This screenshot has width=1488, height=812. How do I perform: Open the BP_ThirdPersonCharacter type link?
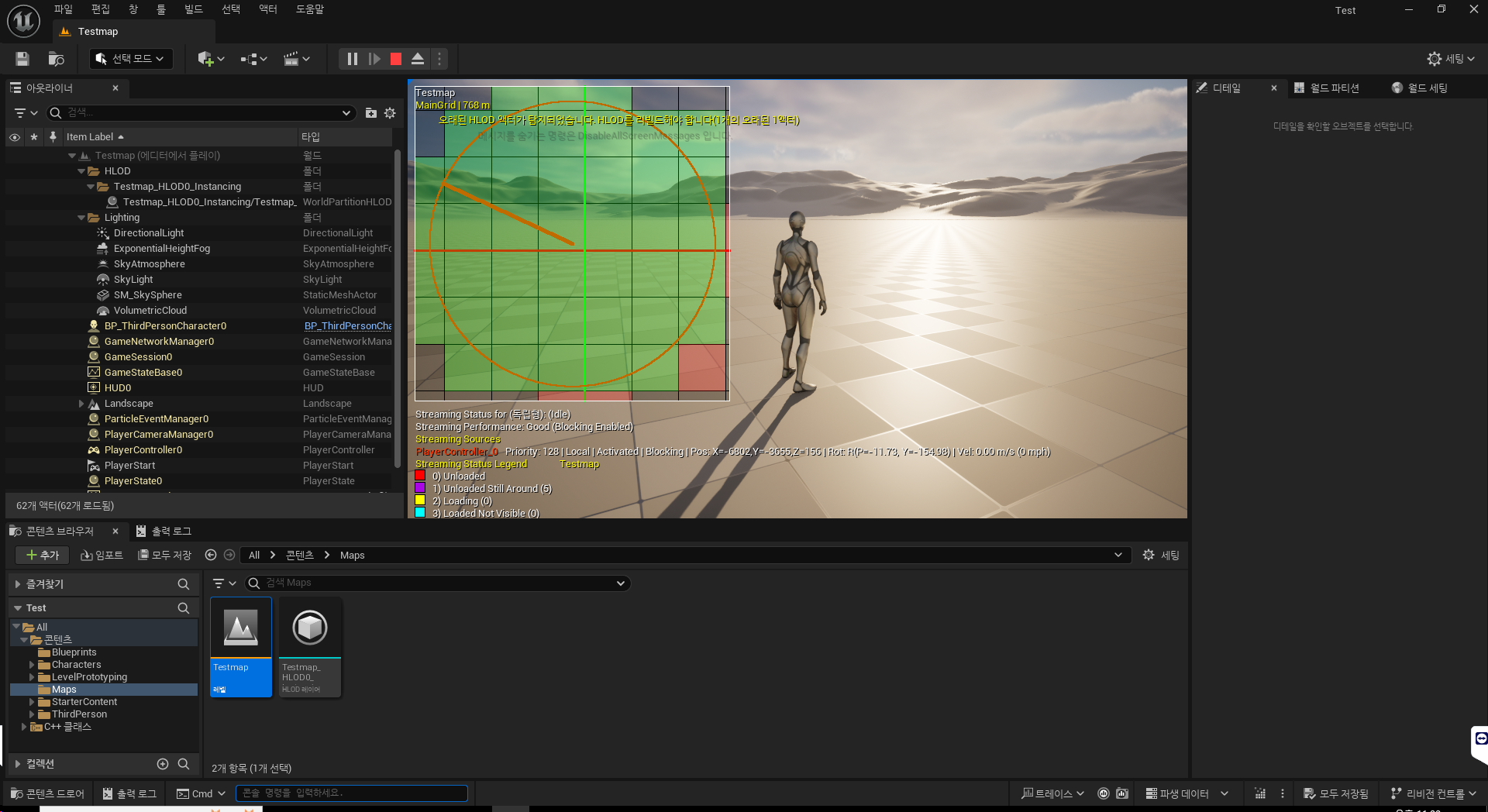tap(348, 326)
